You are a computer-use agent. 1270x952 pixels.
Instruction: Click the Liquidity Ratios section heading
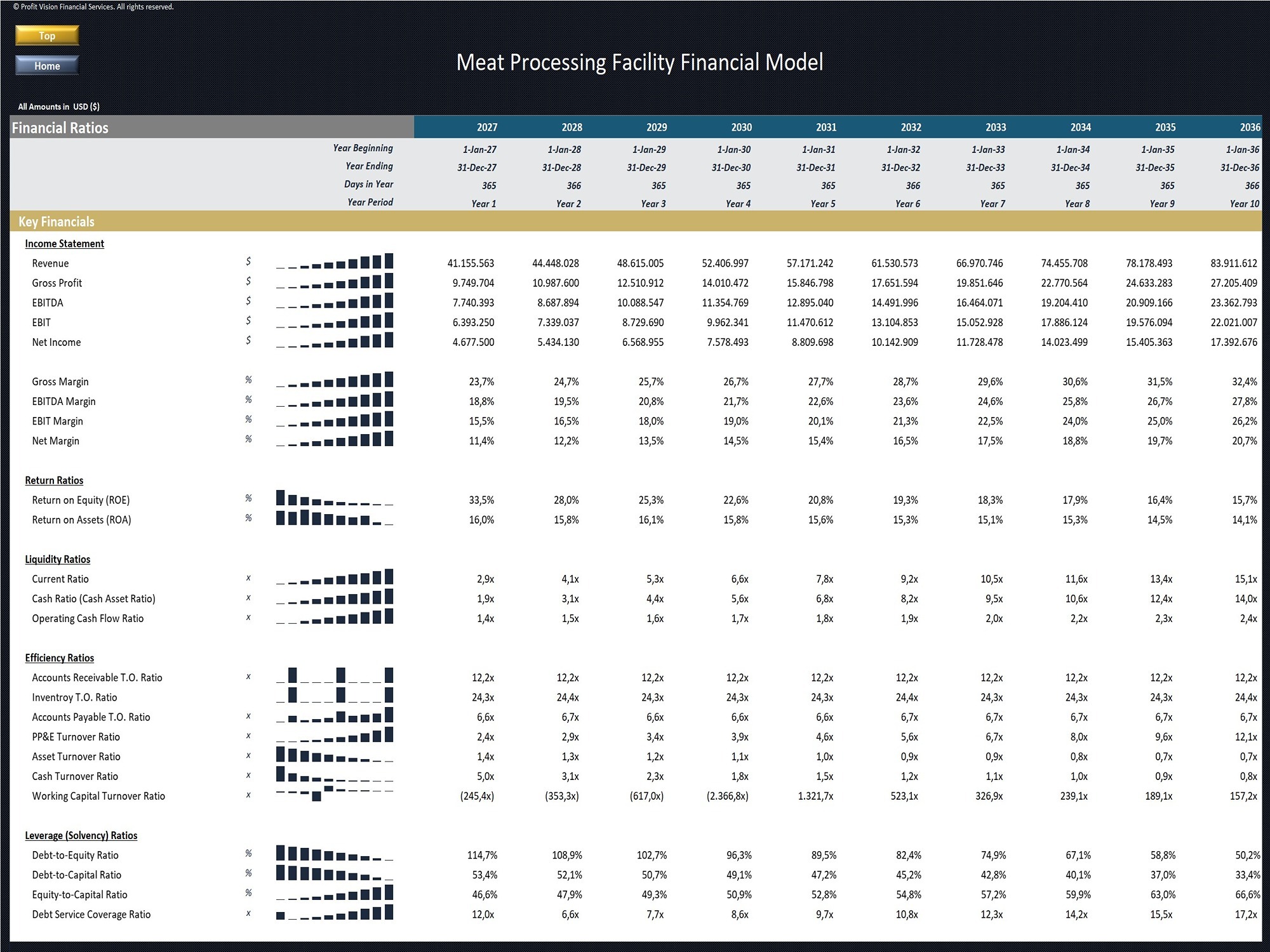click(57, 559)
